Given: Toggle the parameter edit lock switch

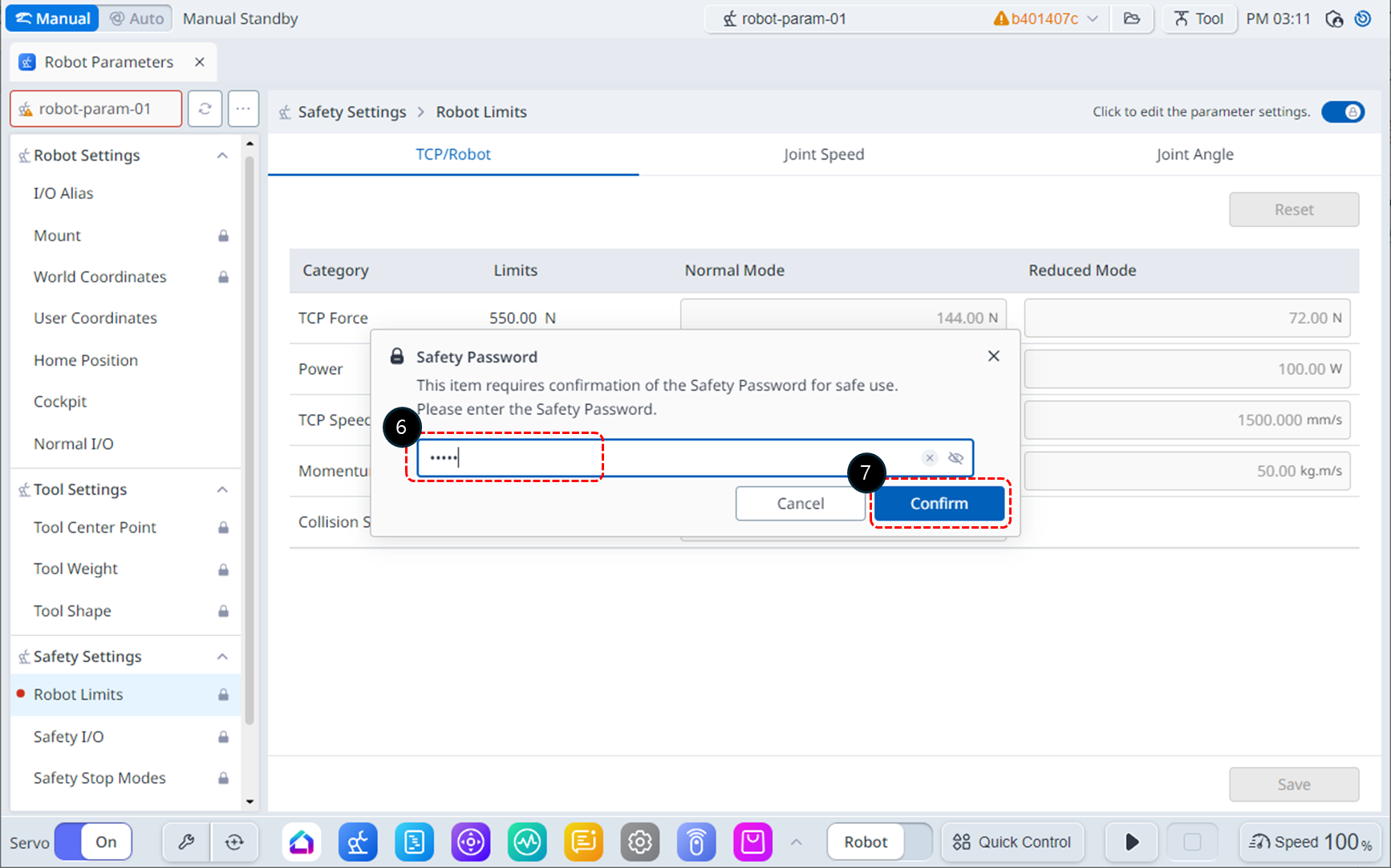Looking at the screenshot, I should (1343, 112).
